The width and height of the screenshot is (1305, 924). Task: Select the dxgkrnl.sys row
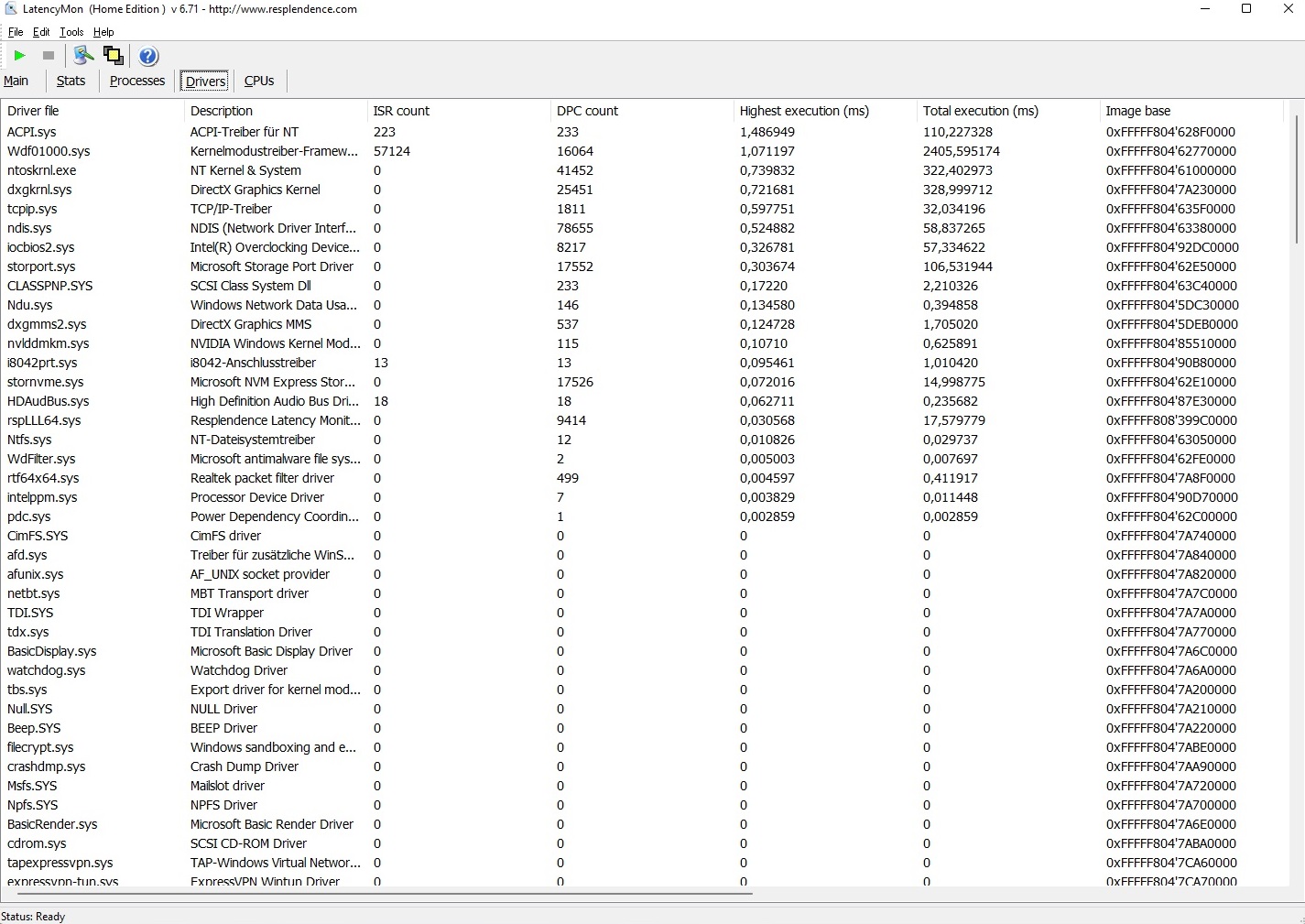(x=645, y=190)
